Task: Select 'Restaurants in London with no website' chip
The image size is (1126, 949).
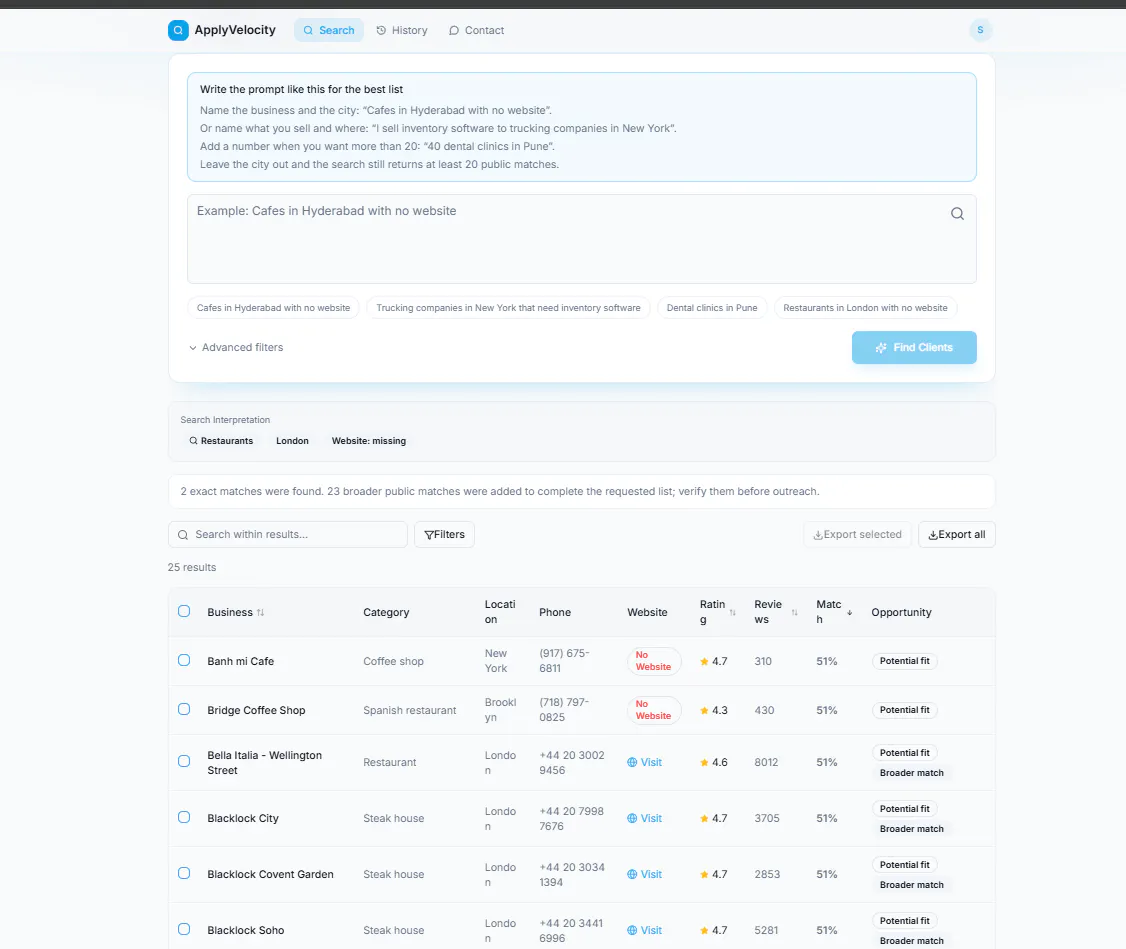Action: coord(865,308)
